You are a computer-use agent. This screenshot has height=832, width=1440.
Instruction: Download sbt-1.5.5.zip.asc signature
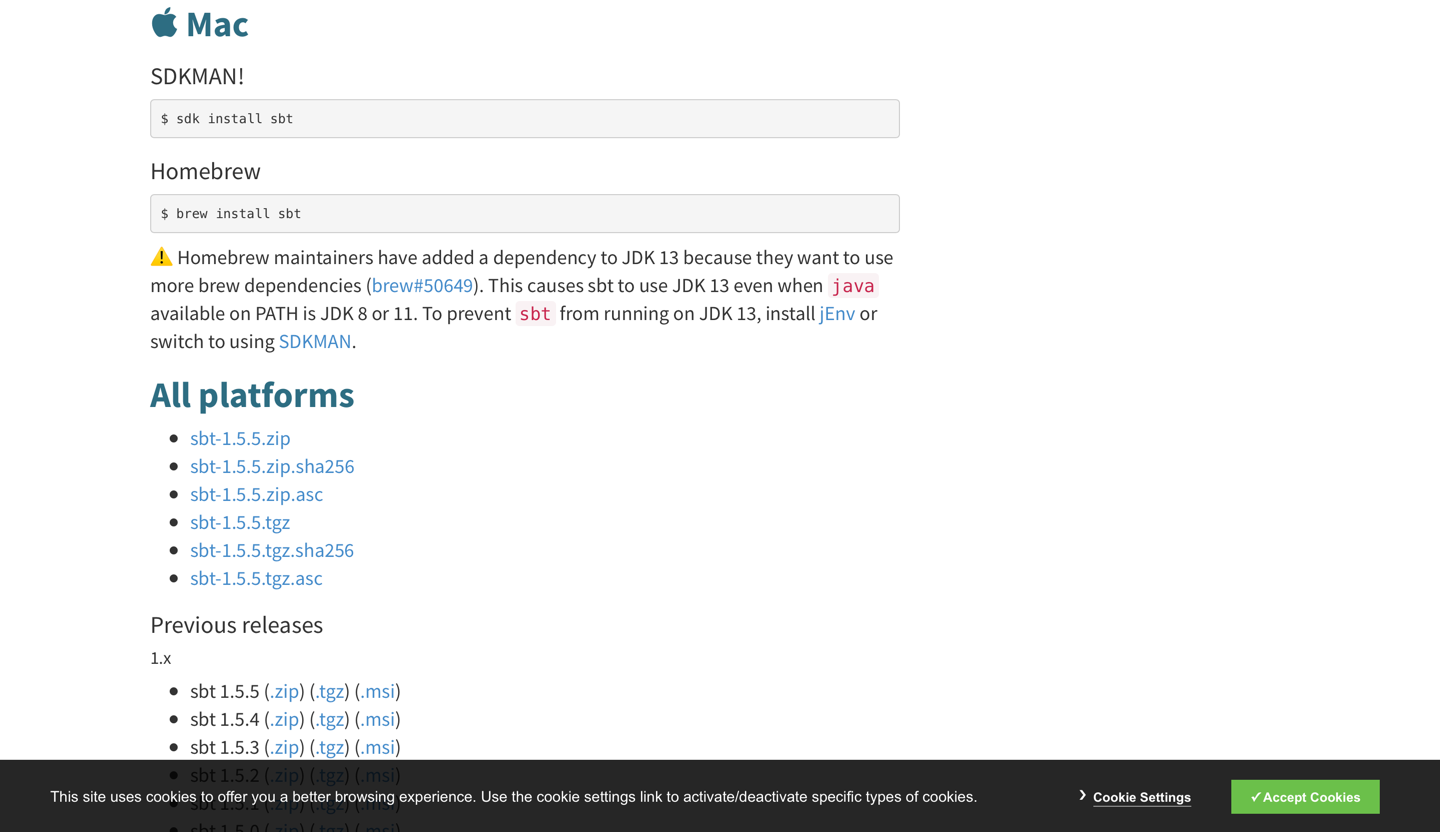(256, 494)
